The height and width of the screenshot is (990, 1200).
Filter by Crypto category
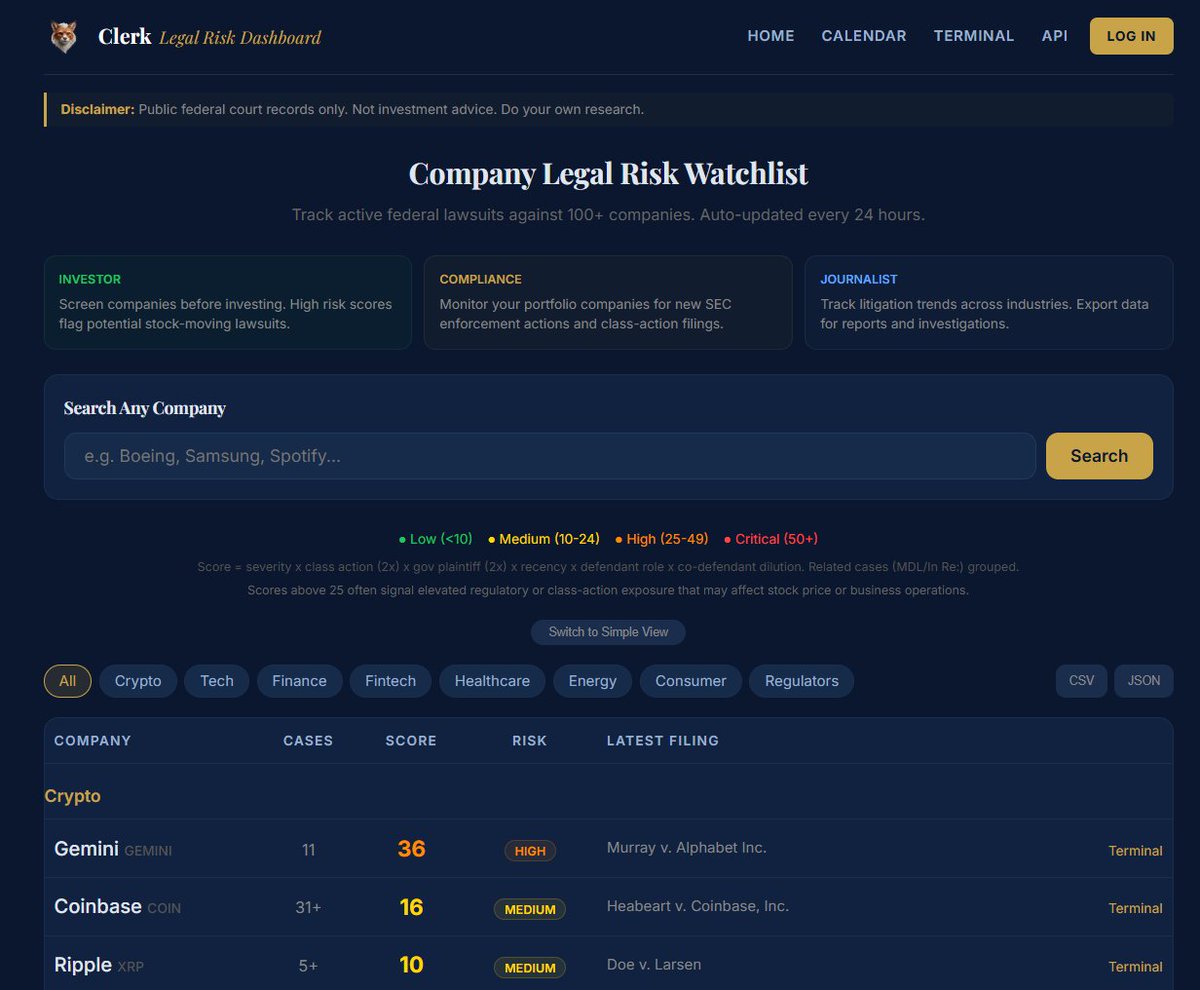138,681
